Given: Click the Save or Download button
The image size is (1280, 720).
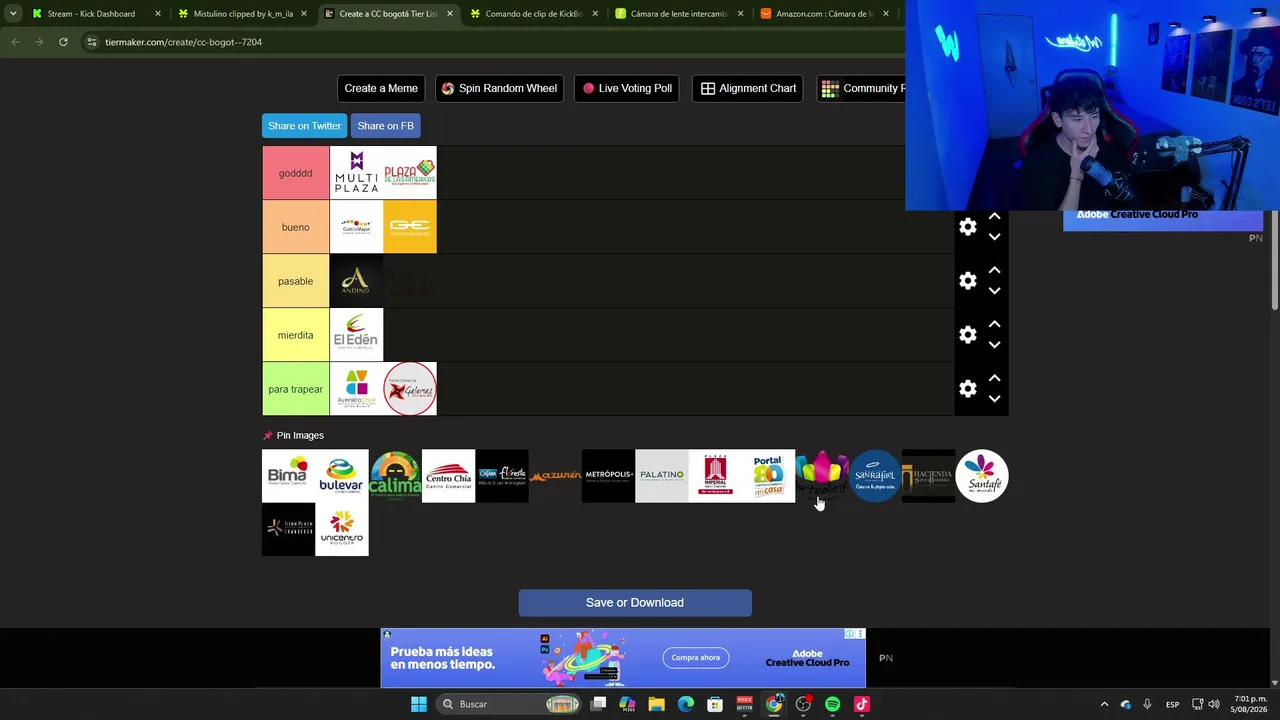Looking at the screenshot, I should click(635, 603).
